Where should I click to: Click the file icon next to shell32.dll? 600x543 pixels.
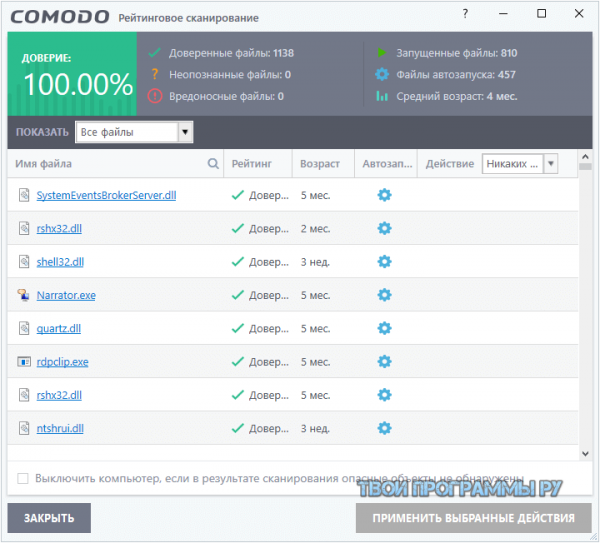(24, 261)
